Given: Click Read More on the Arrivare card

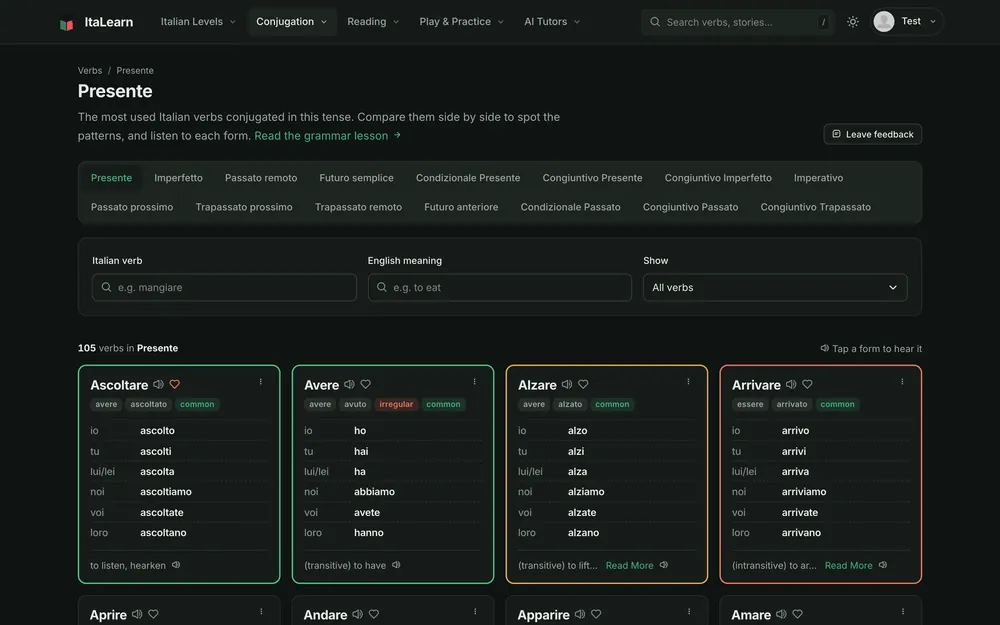Looking at the screenshot, I should point(848,566).
